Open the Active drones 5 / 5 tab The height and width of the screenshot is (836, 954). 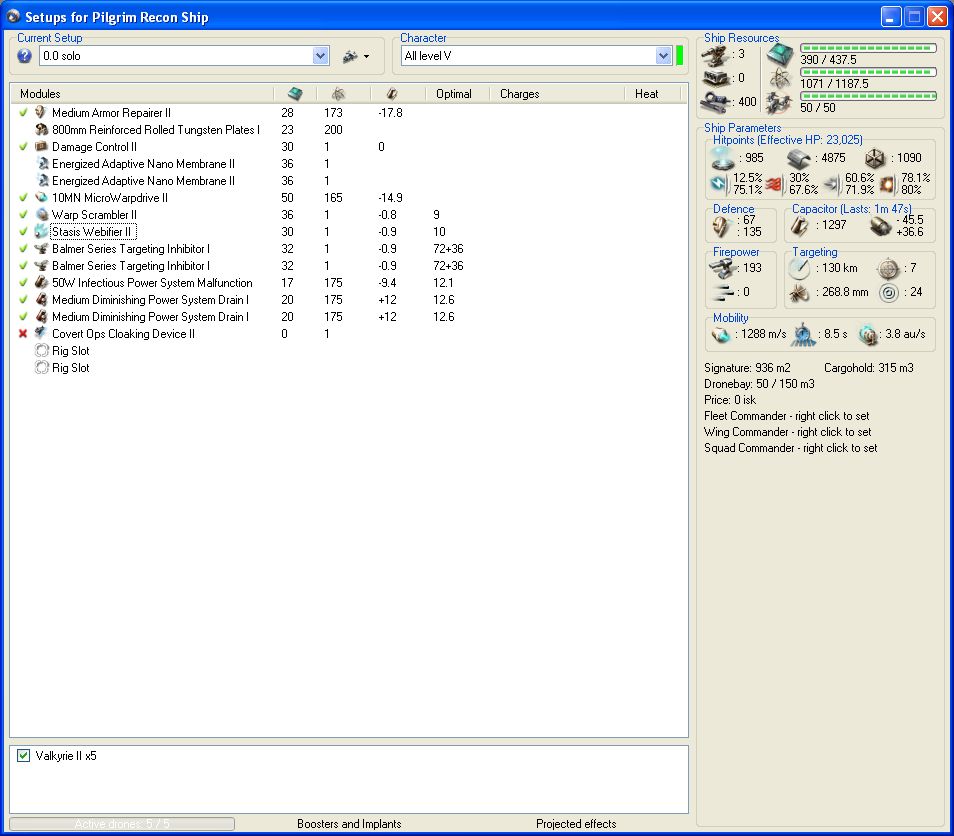[x=122, y=824]
